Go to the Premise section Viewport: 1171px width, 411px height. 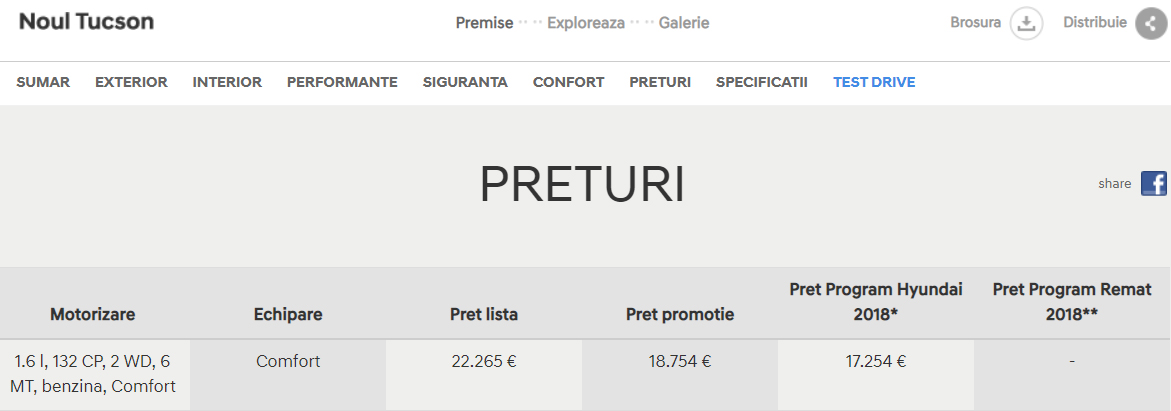484,22
